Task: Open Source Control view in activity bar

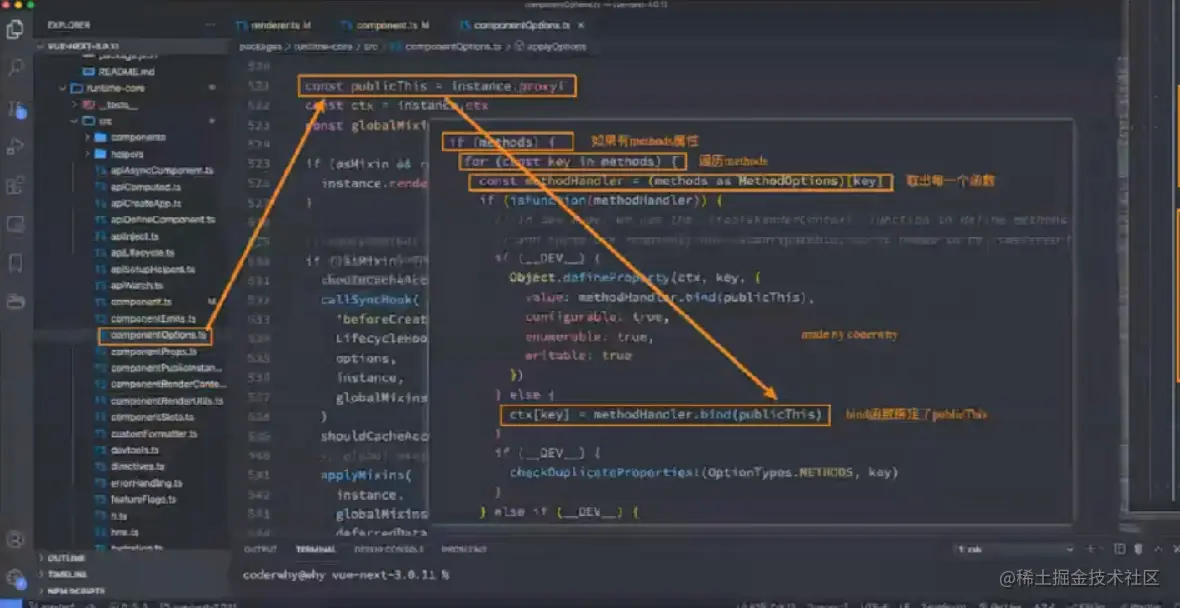Action: 16,108
